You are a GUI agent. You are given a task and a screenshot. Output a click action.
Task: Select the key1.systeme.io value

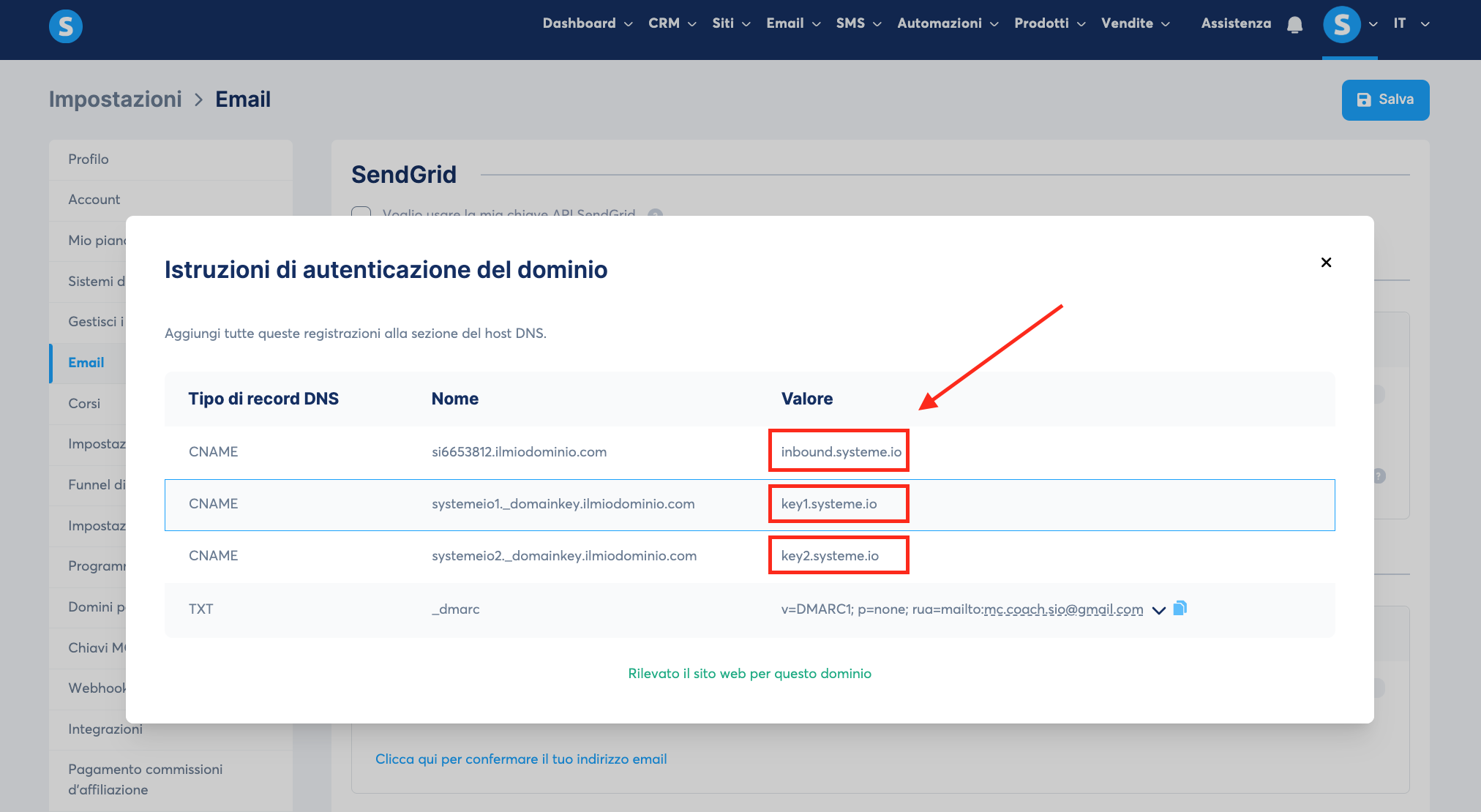829,504
